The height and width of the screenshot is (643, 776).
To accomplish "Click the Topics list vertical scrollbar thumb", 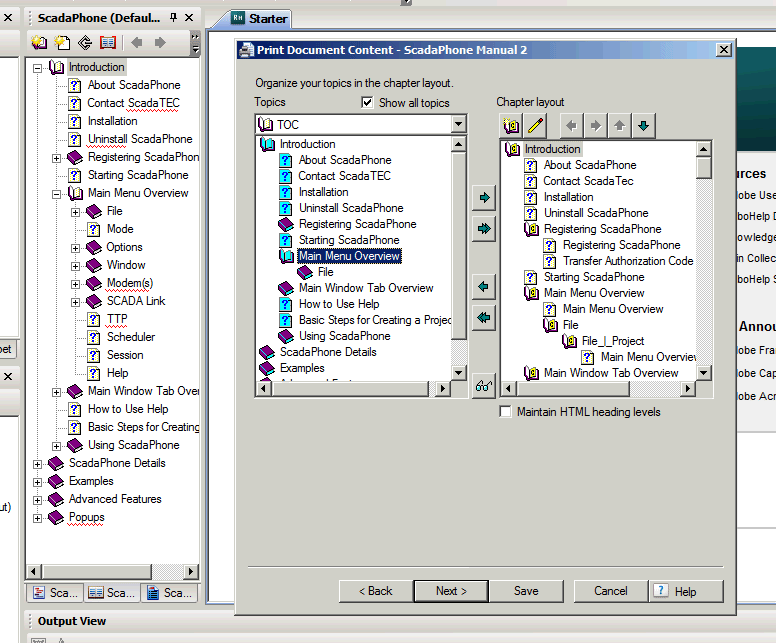I will coord(459,246).
